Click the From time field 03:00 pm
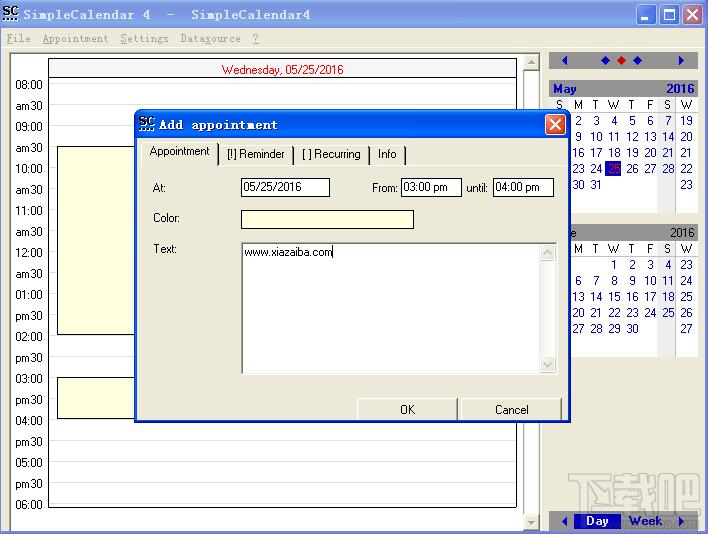The image size is (708, 534). [431, 187]
